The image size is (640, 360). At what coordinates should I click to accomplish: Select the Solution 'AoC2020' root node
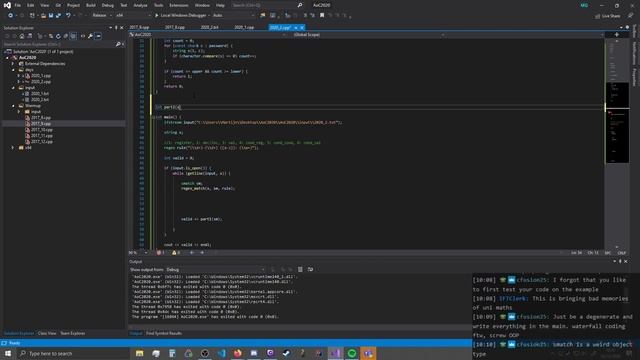click(x=43, y=52)
